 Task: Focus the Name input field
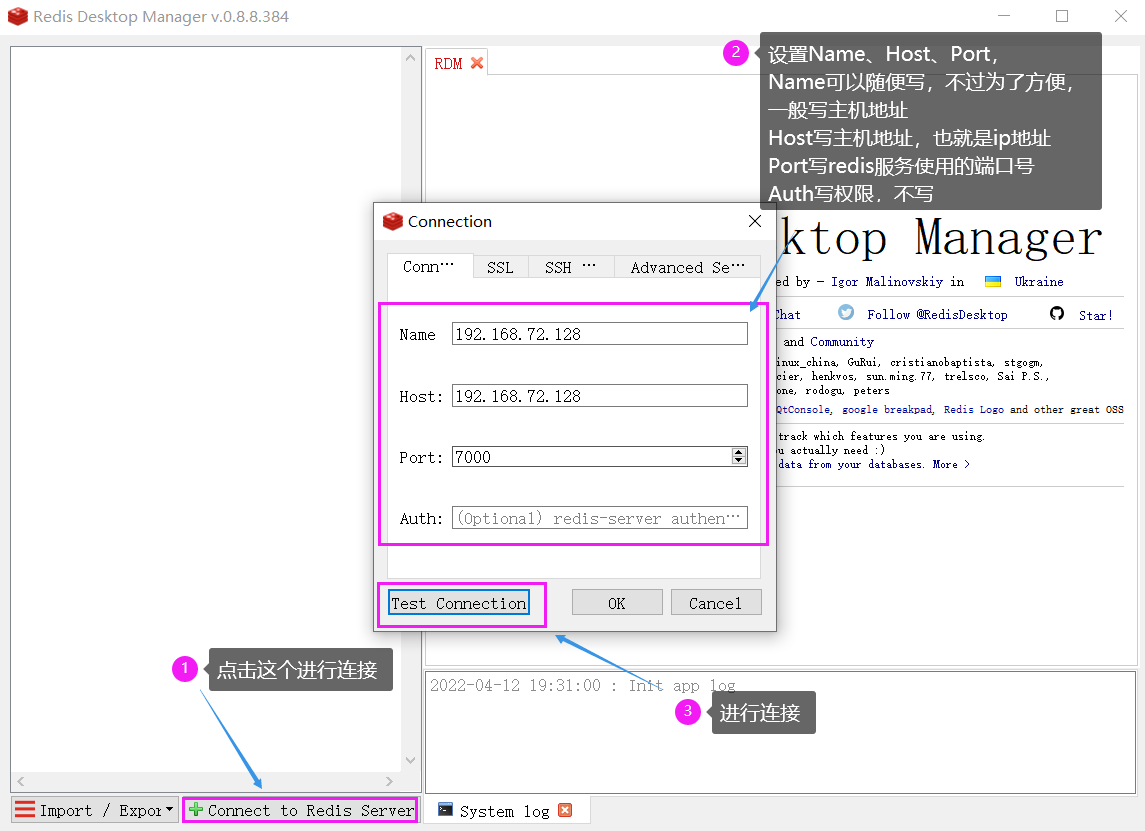point(600,334)
